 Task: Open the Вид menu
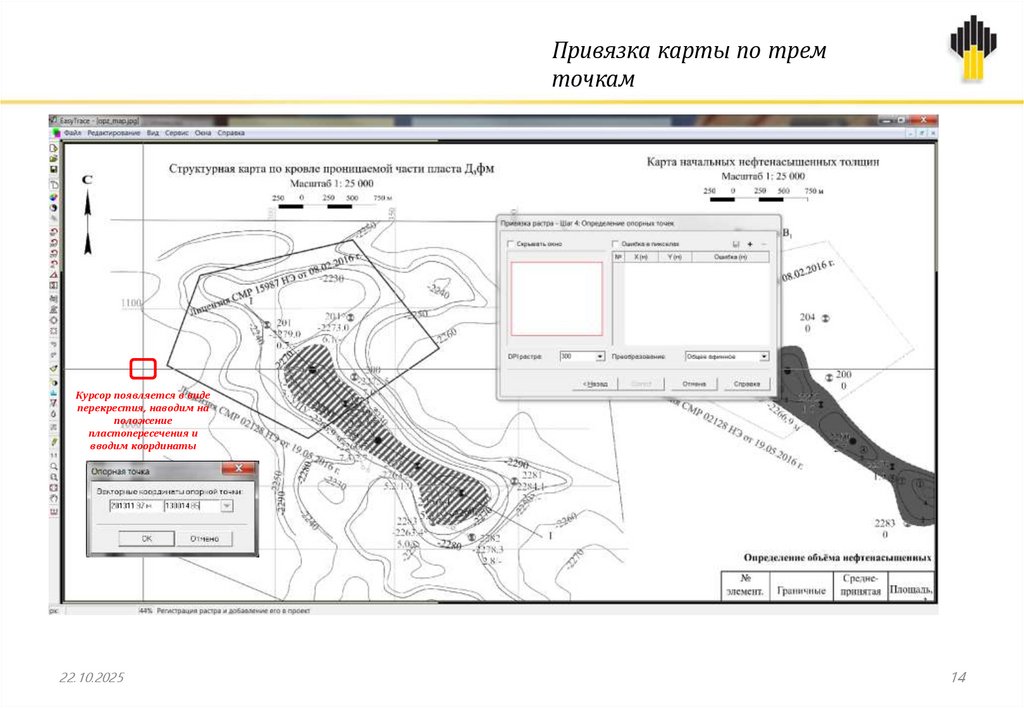tap(153, 133)
